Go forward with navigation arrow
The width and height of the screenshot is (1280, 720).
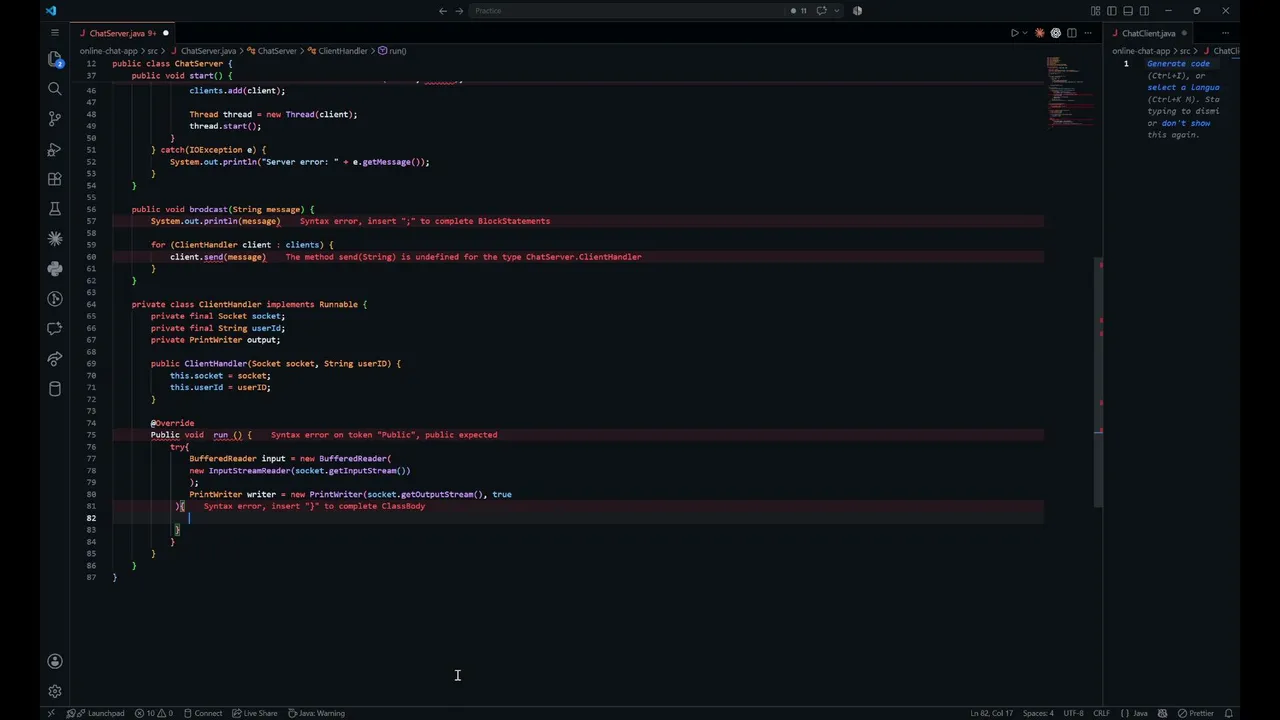coord(460,11)
